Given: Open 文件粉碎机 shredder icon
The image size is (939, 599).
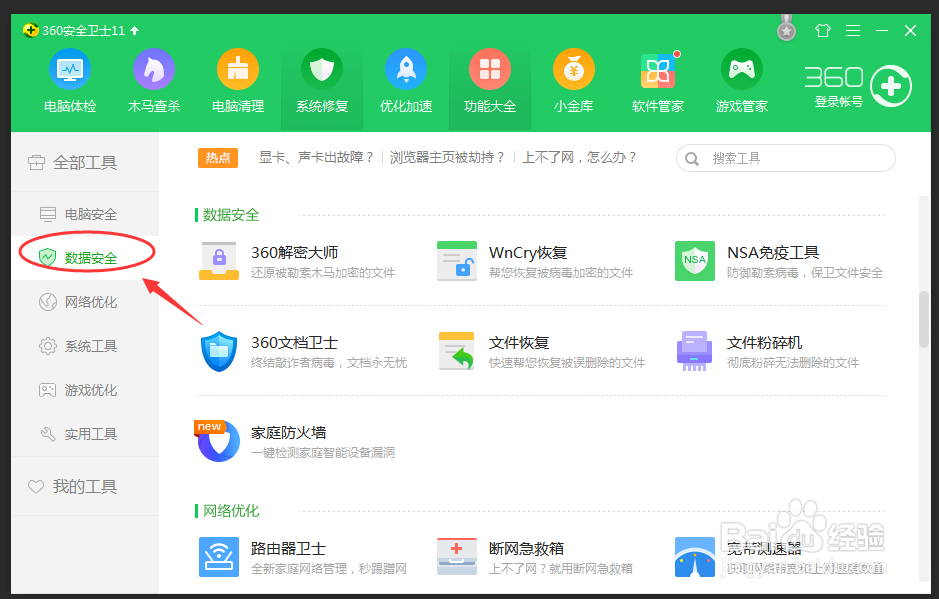Looking at the screenshot, I should click(x=695, y=351).
